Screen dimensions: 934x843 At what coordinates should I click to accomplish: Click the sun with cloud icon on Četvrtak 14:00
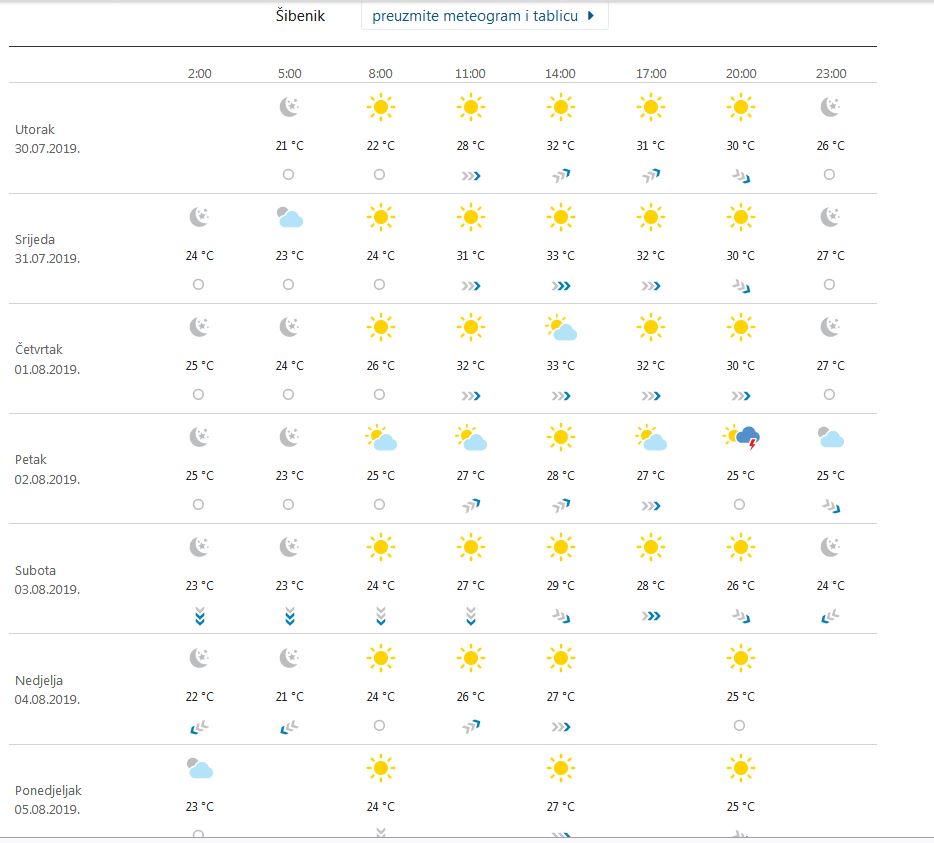pyautogui.click(x=560, y=327)
